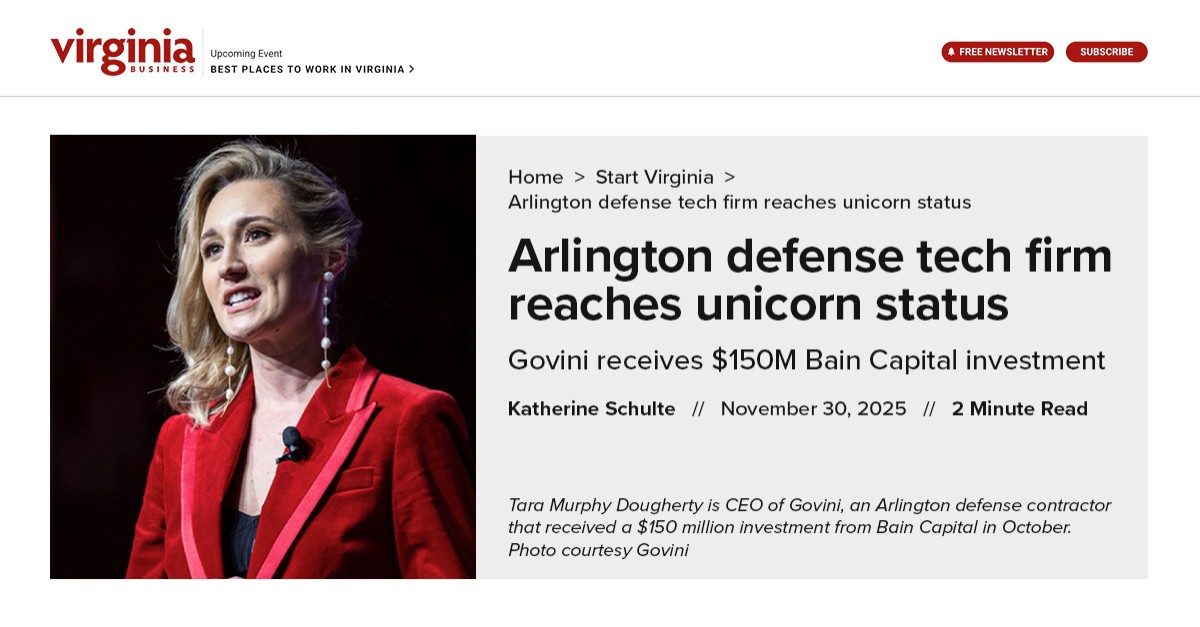The image size is (1200, 627).
Task: Click the date November 30, 2025
Action: coord(814,408)
